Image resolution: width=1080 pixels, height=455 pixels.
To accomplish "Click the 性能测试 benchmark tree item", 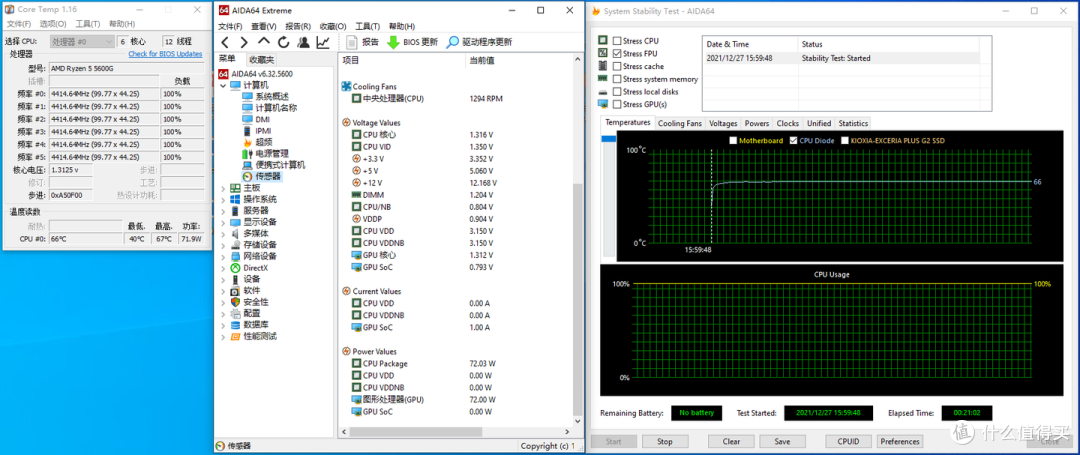I will (x=253, y=337).
